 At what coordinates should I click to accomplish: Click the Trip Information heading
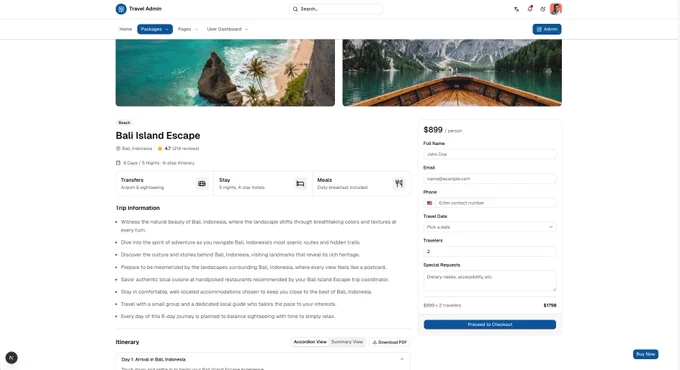click(137, 208)
